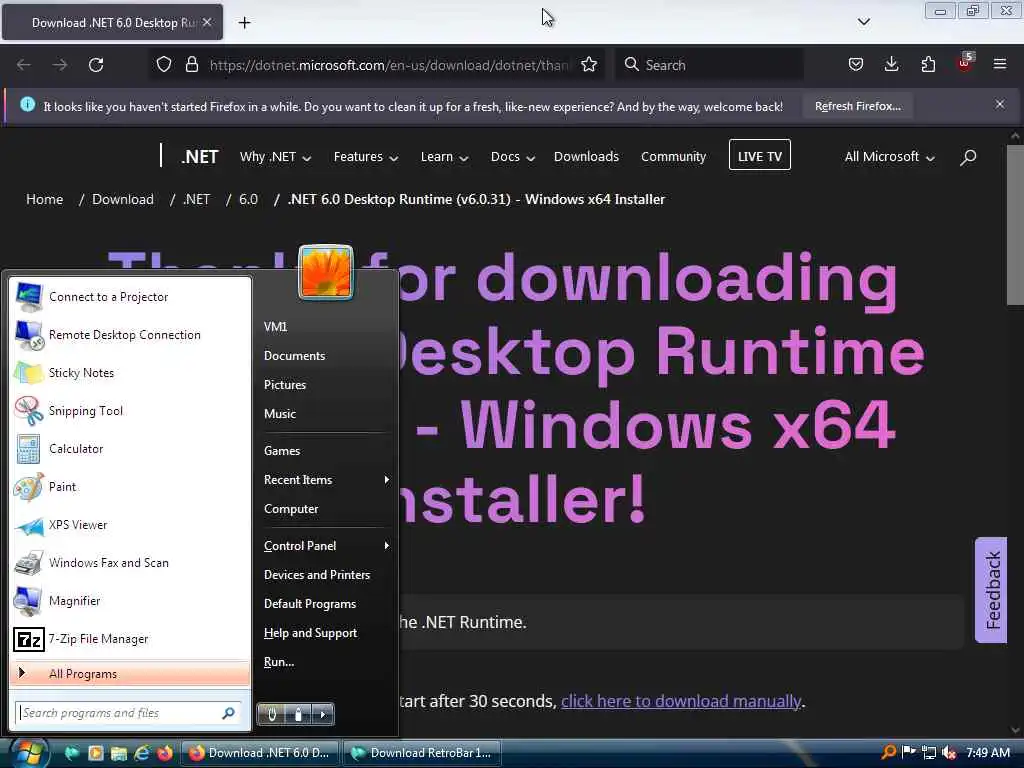Screen dimensions: 1024x768
Task: Expand Recent Items submenu
Action: (x=325, y=480)
